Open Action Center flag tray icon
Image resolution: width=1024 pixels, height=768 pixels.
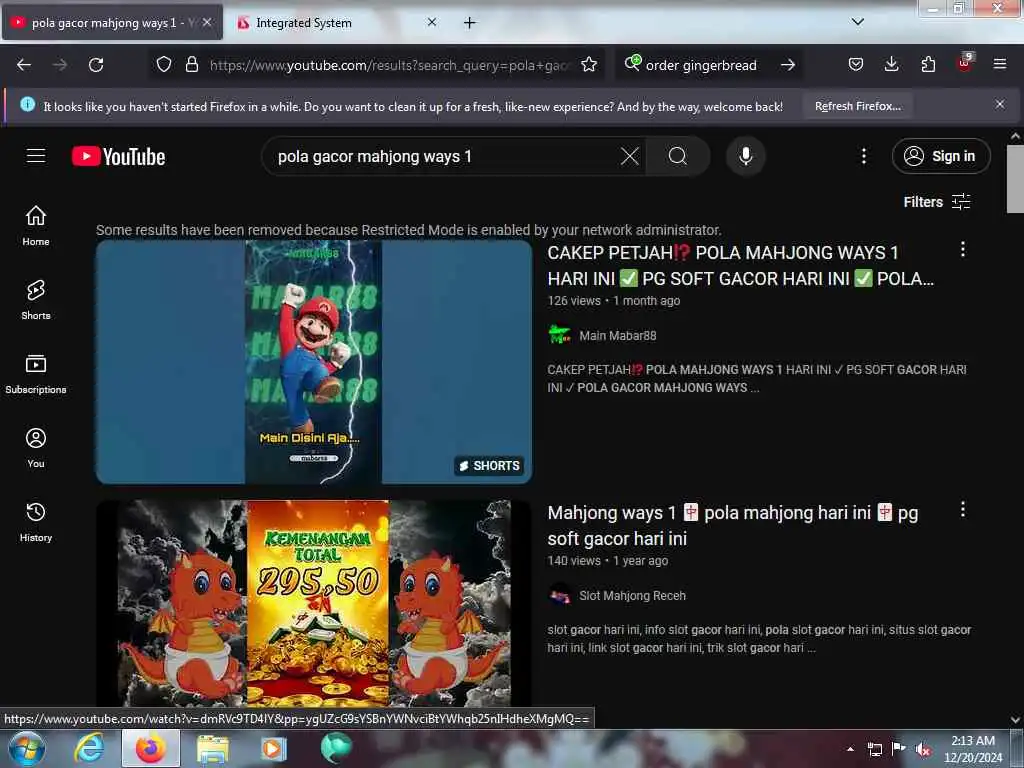pyautogui.click(x=899, y=749)
